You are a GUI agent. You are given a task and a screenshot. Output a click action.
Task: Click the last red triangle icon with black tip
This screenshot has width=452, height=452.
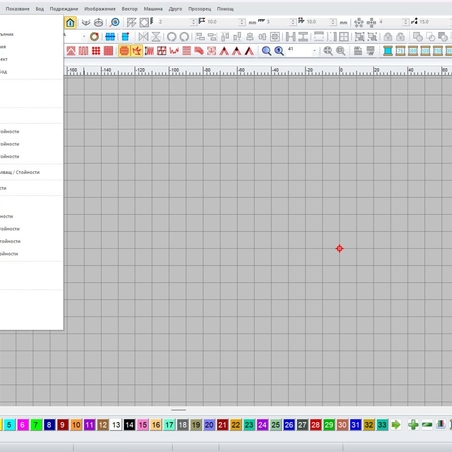[249, 51]
